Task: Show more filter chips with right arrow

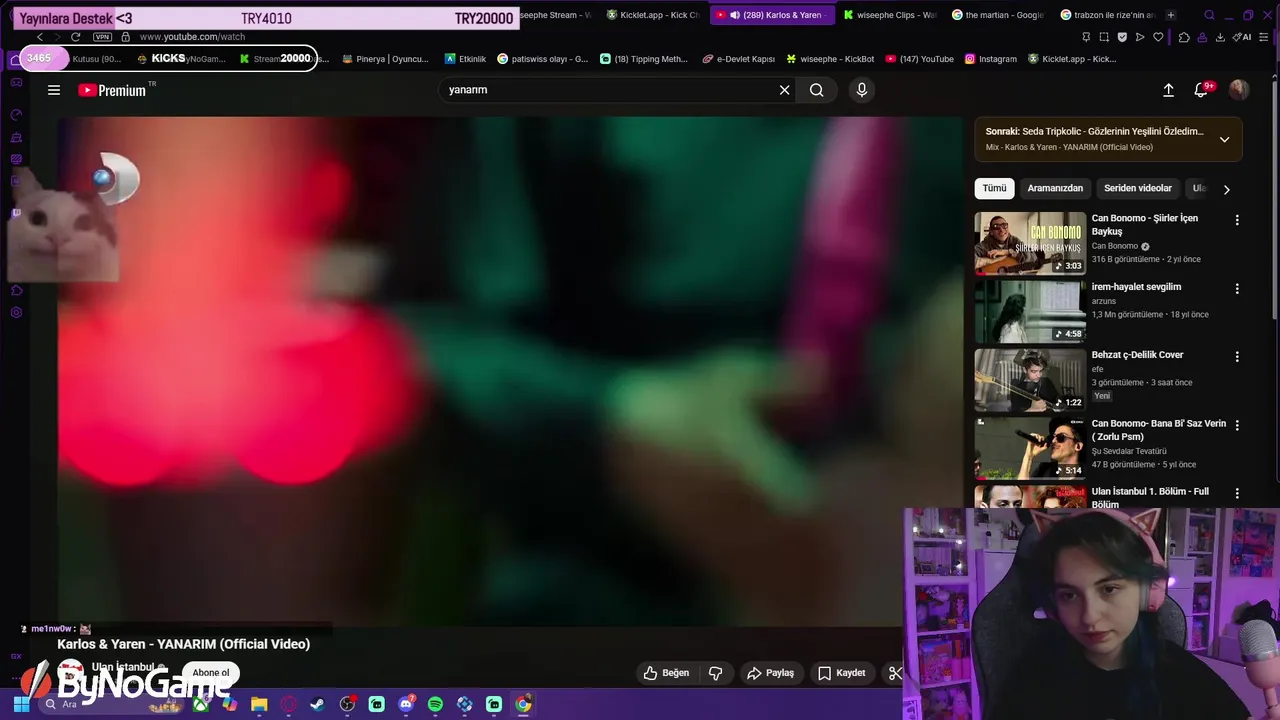Action: [1227, 189]
